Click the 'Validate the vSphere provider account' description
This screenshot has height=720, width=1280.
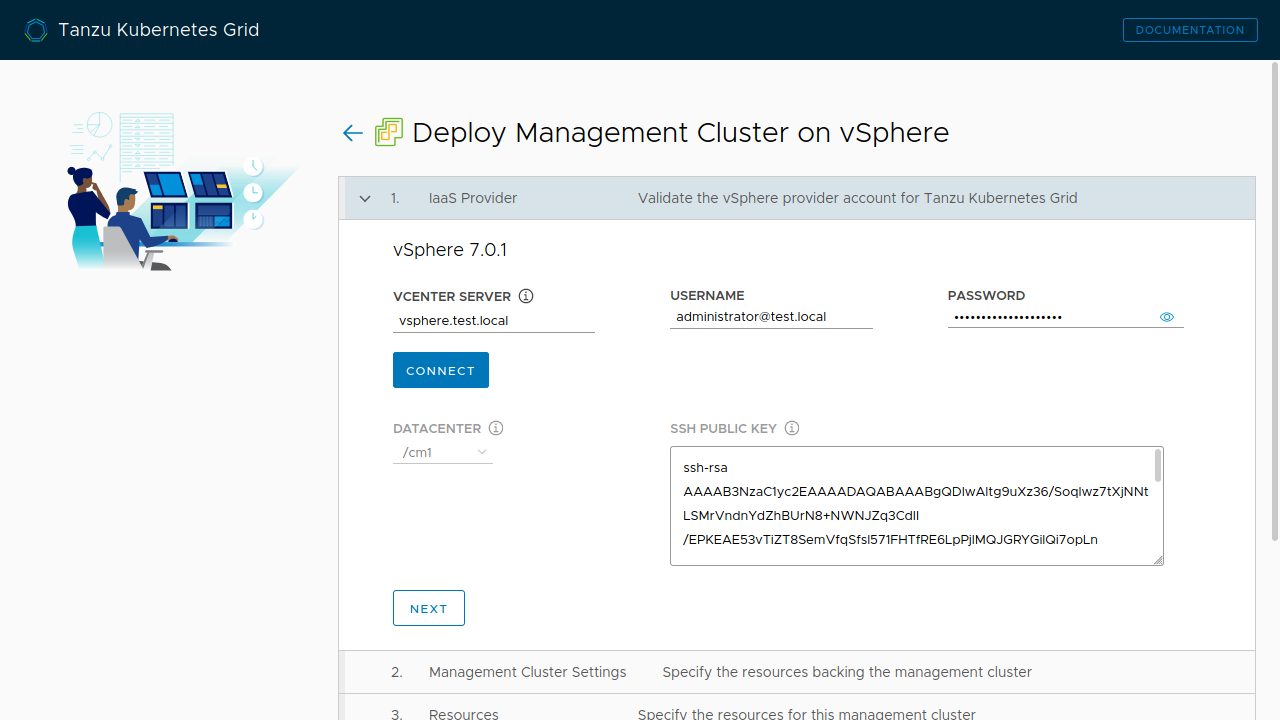point(858,198)
